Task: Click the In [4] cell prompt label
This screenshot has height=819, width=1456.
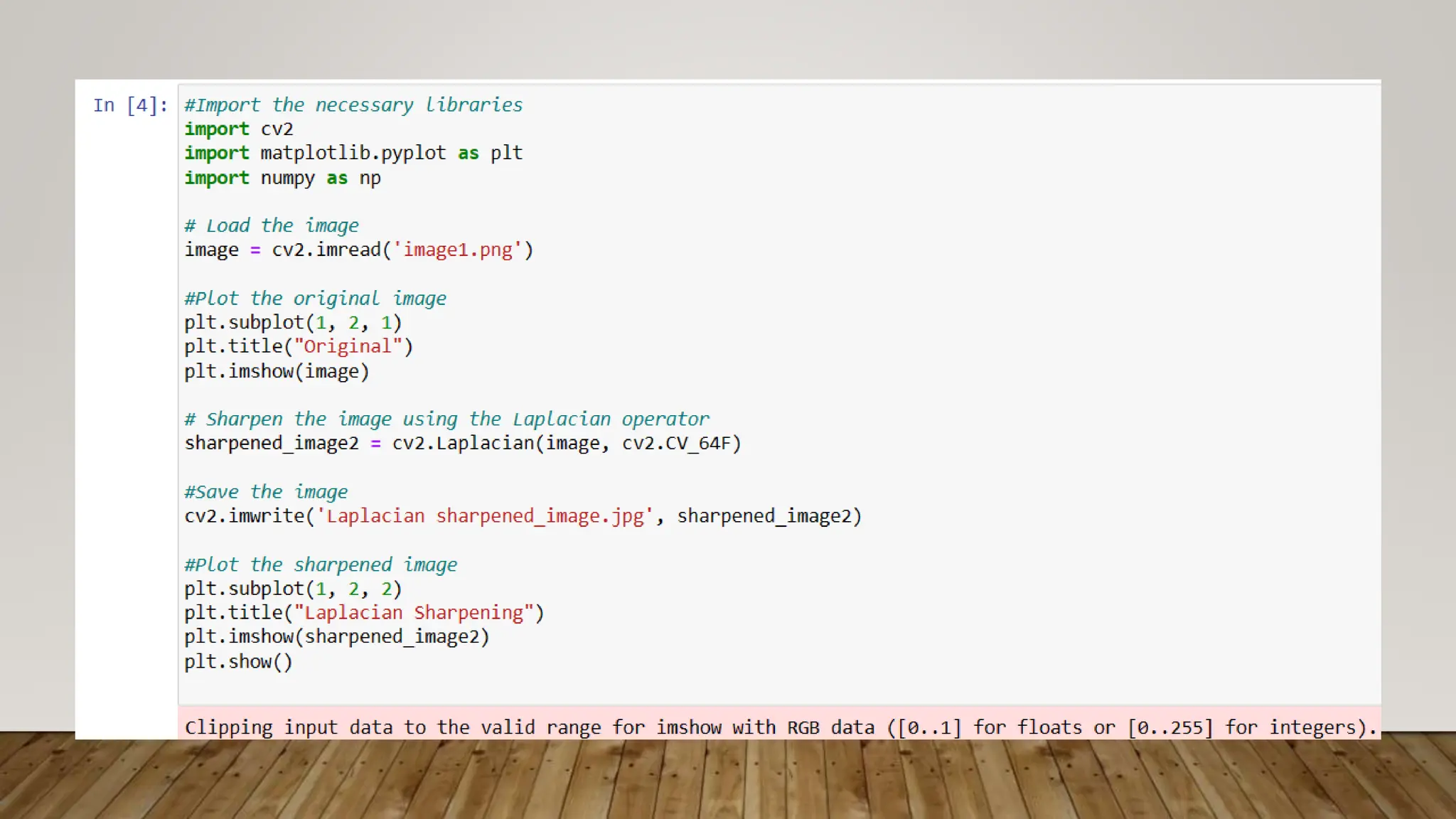Action: tap(130, 106)
